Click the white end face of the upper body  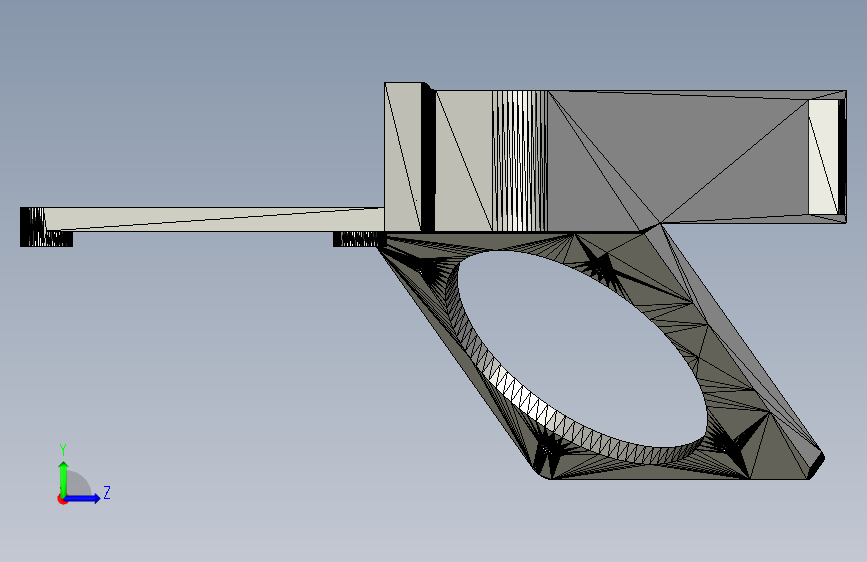pyautogui.click(x=824, y=158)
